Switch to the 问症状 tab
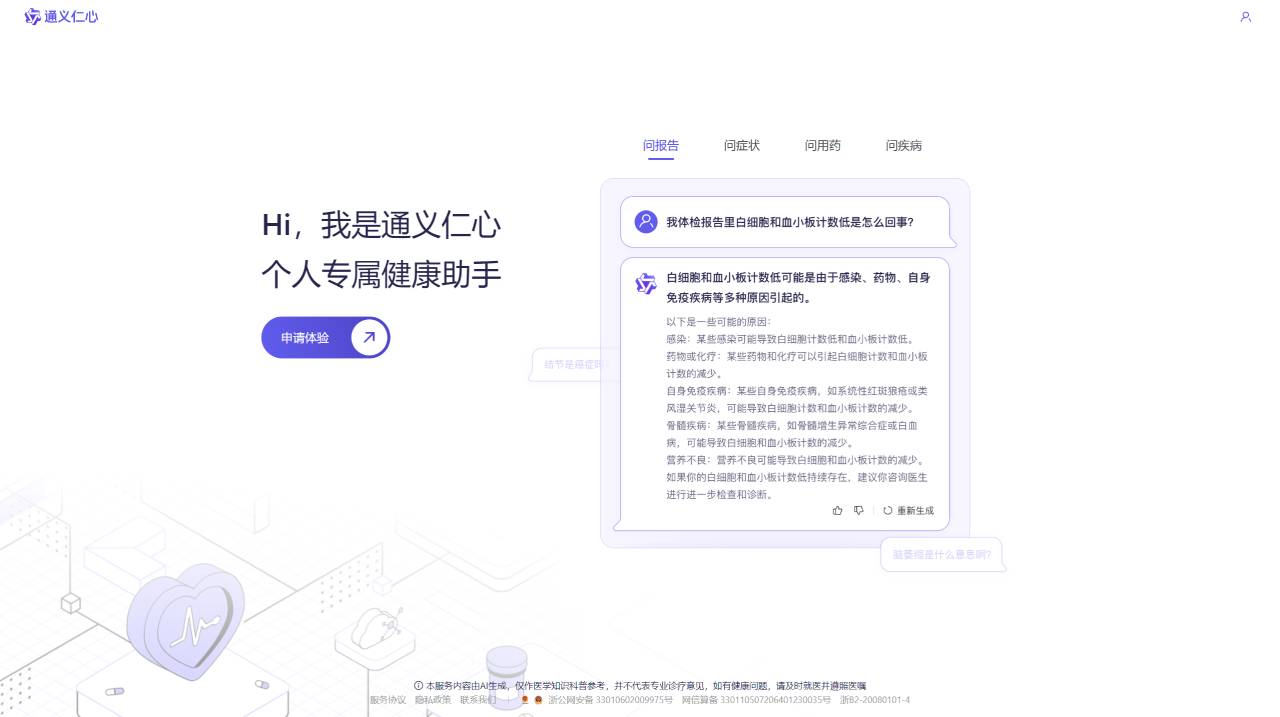Viewport: 1280px width, 717px height. (x=742, y=145)
